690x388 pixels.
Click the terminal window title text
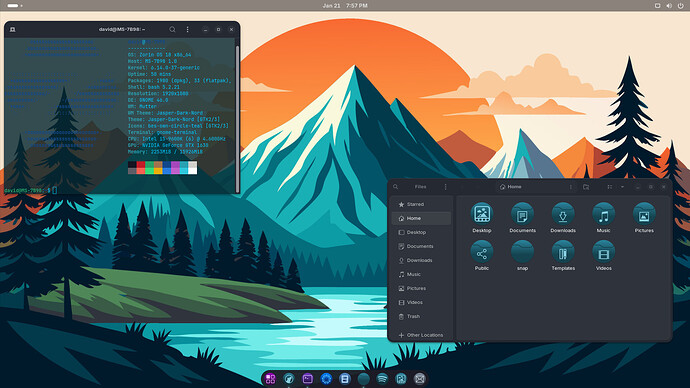point(122,29)
